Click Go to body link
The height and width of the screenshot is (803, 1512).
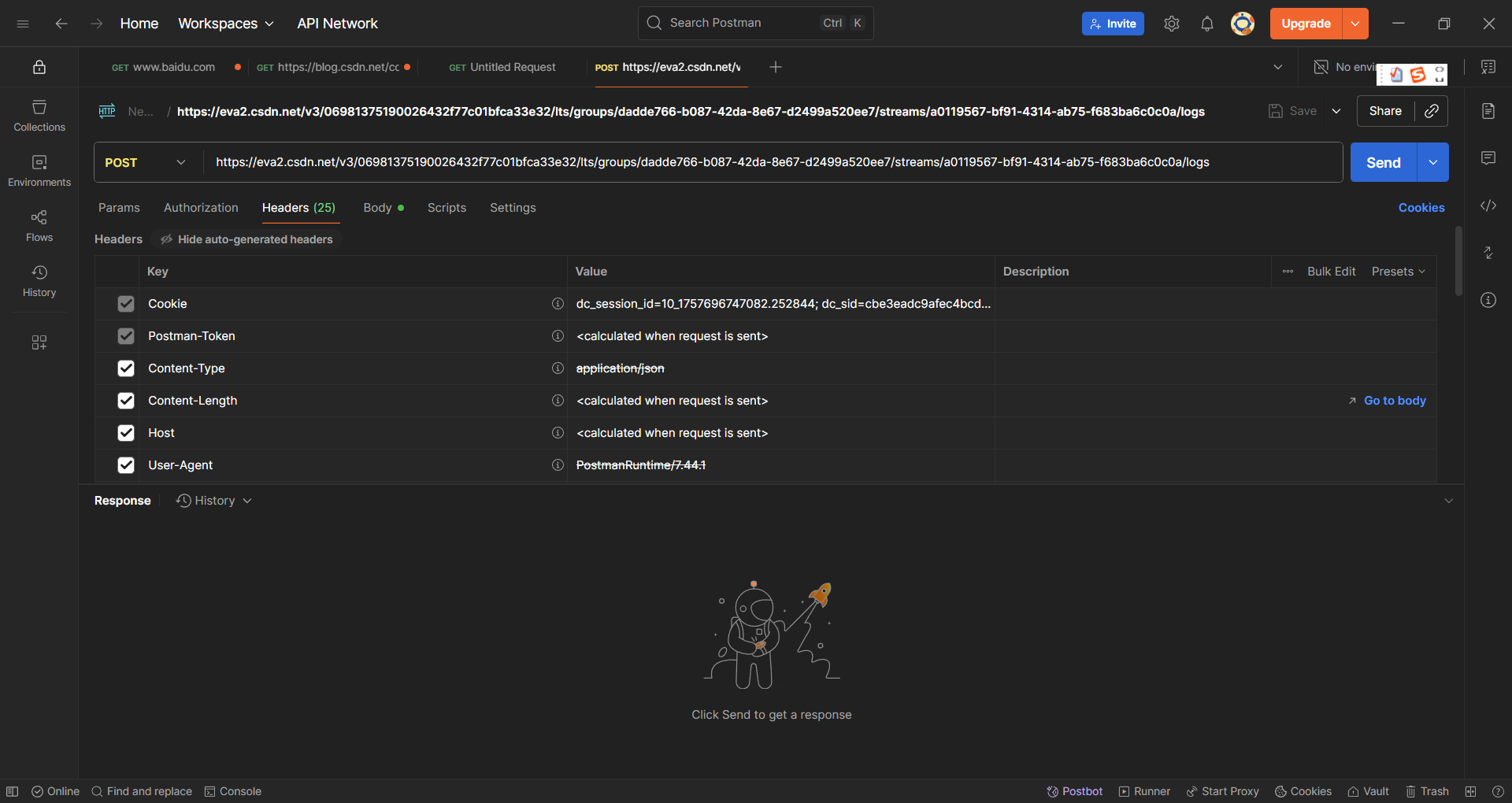[x=1388, y=401]
